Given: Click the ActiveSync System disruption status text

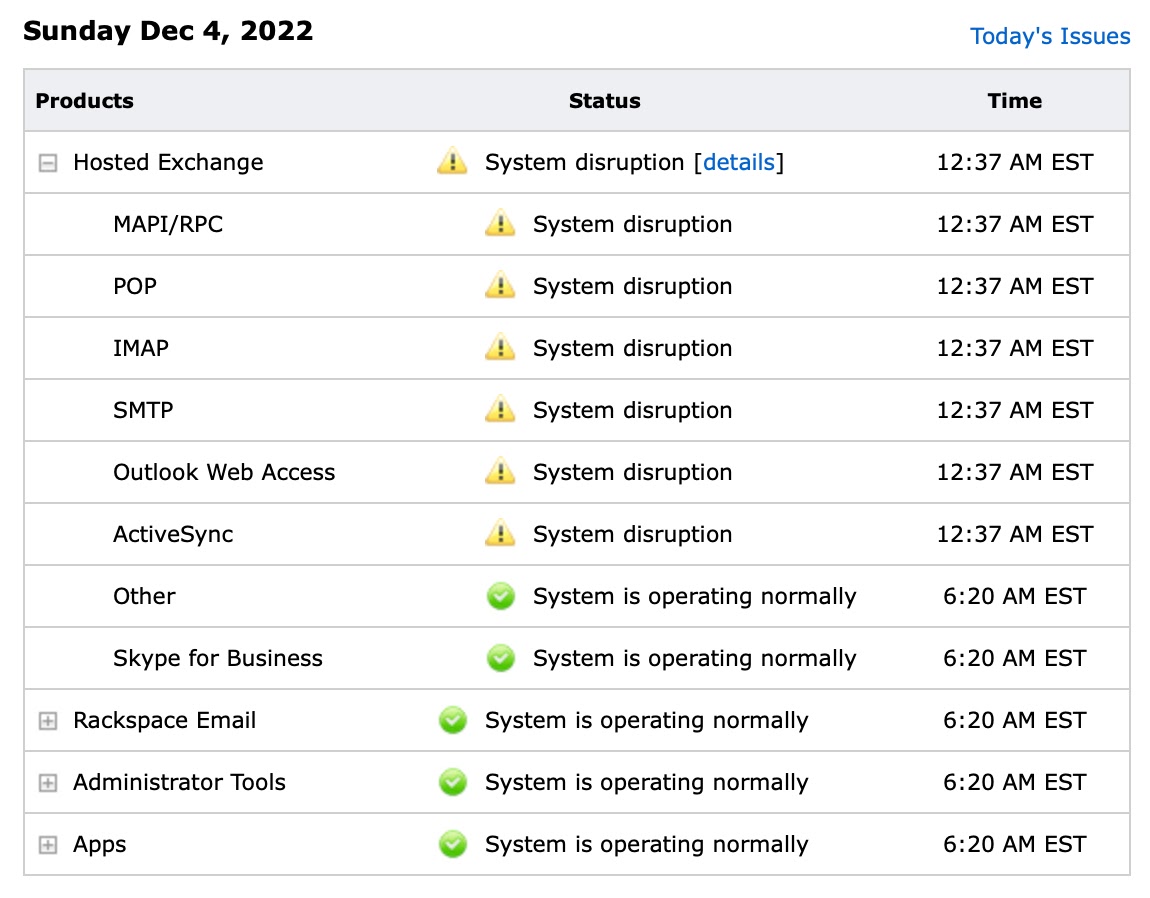Looking at the screenshot, I should coord(632,534).
